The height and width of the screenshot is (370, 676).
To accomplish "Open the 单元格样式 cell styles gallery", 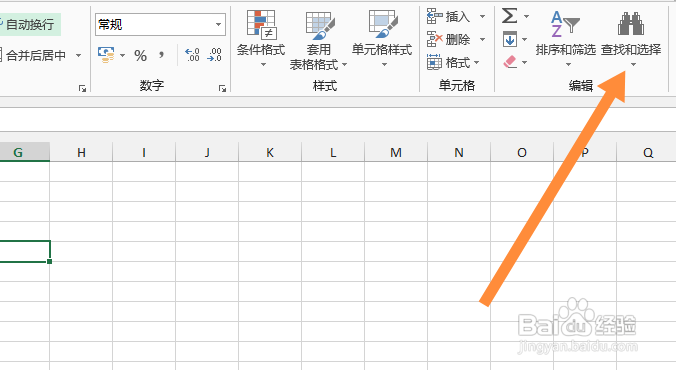I will 382,40.
